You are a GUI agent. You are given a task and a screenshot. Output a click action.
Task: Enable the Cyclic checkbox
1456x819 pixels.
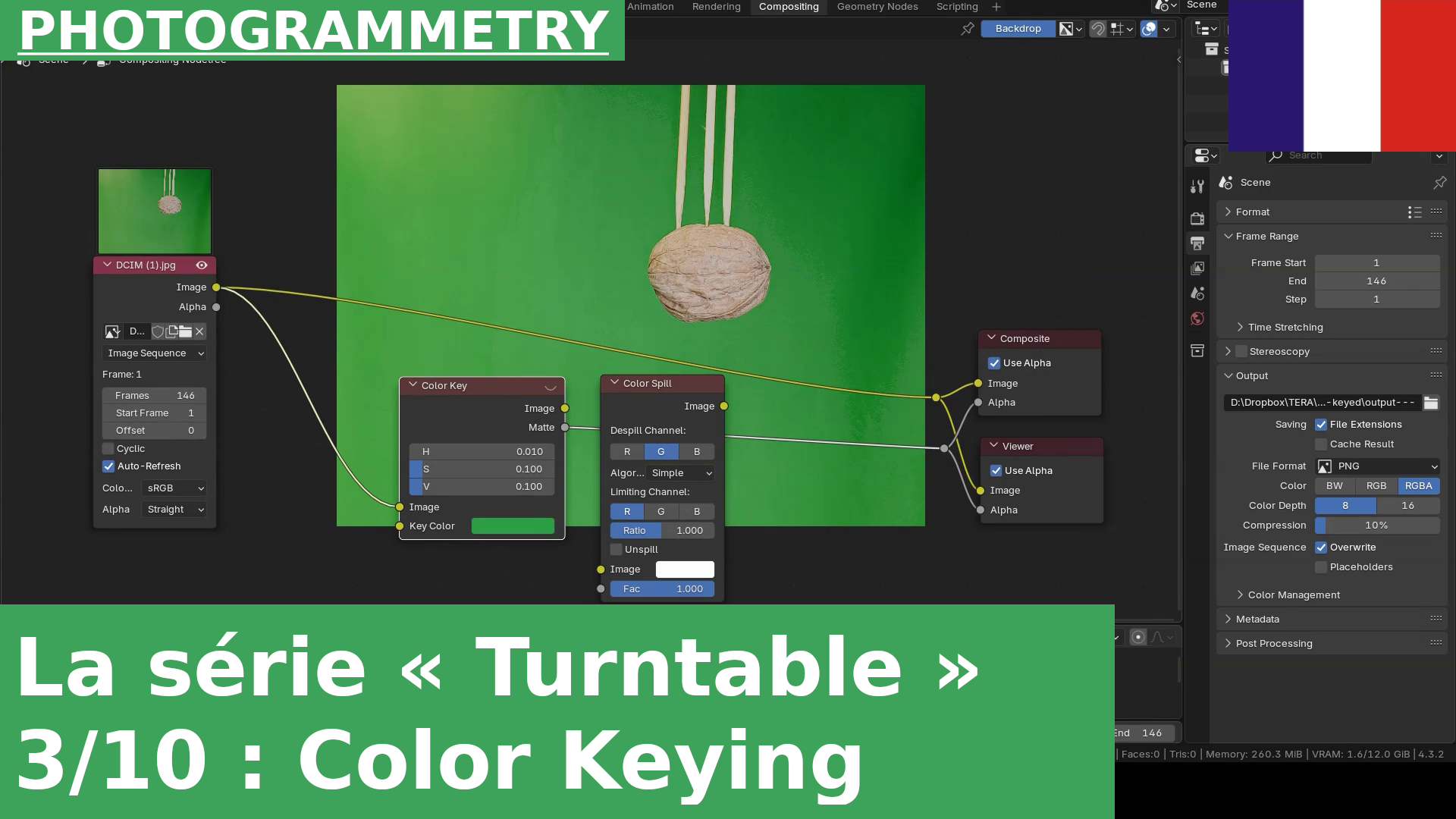point(108,449)
